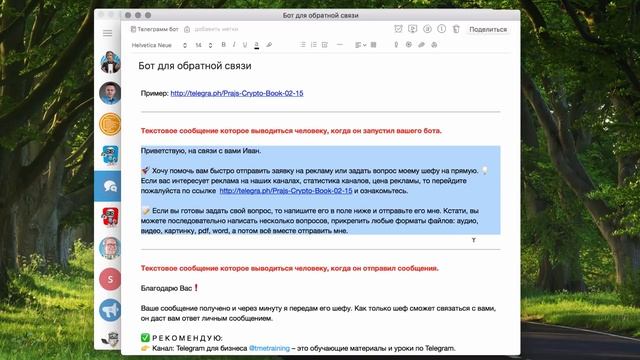Insert a numbered list
The height and width of the screenshot is (360, 640).
click(313, 45)
